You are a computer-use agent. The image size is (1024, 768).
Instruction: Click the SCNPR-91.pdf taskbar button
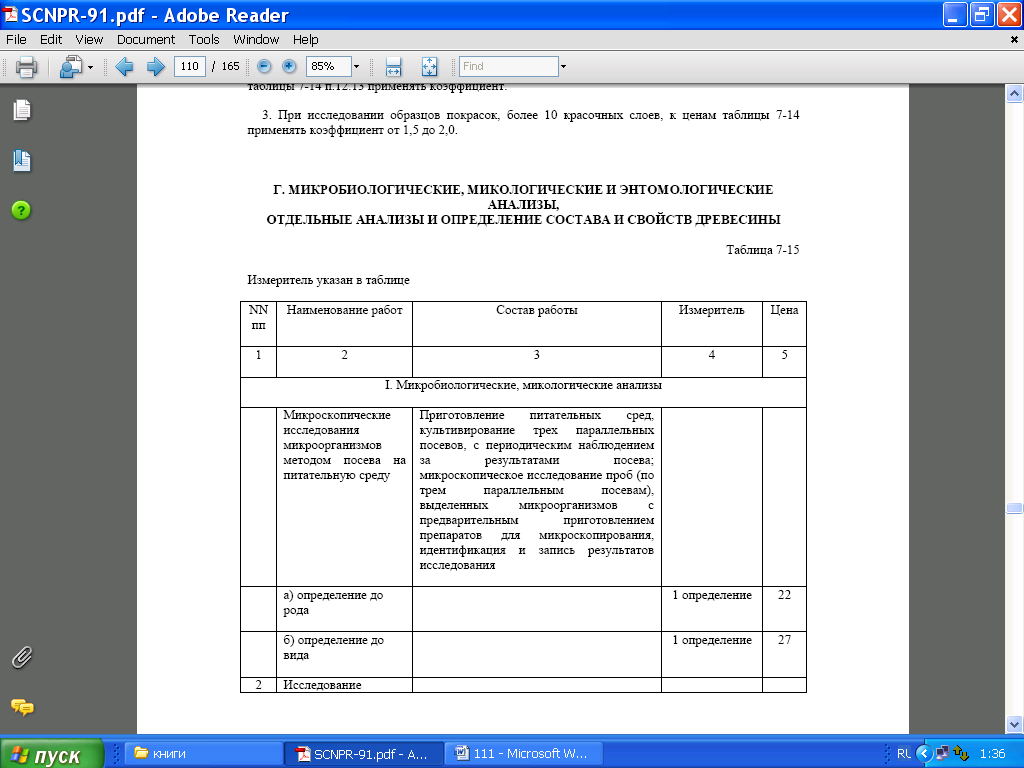click(x=364, y=754)
